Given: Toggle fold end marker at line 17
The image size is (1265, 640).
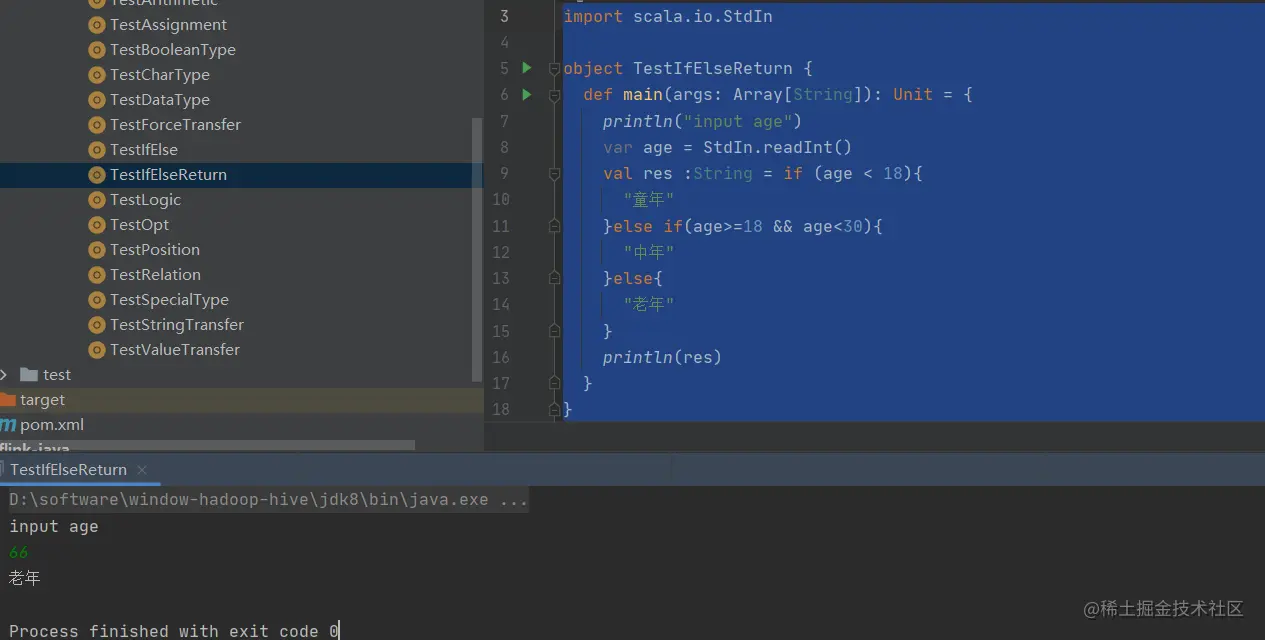Looking at the screenshot, I should coord(554,383).
